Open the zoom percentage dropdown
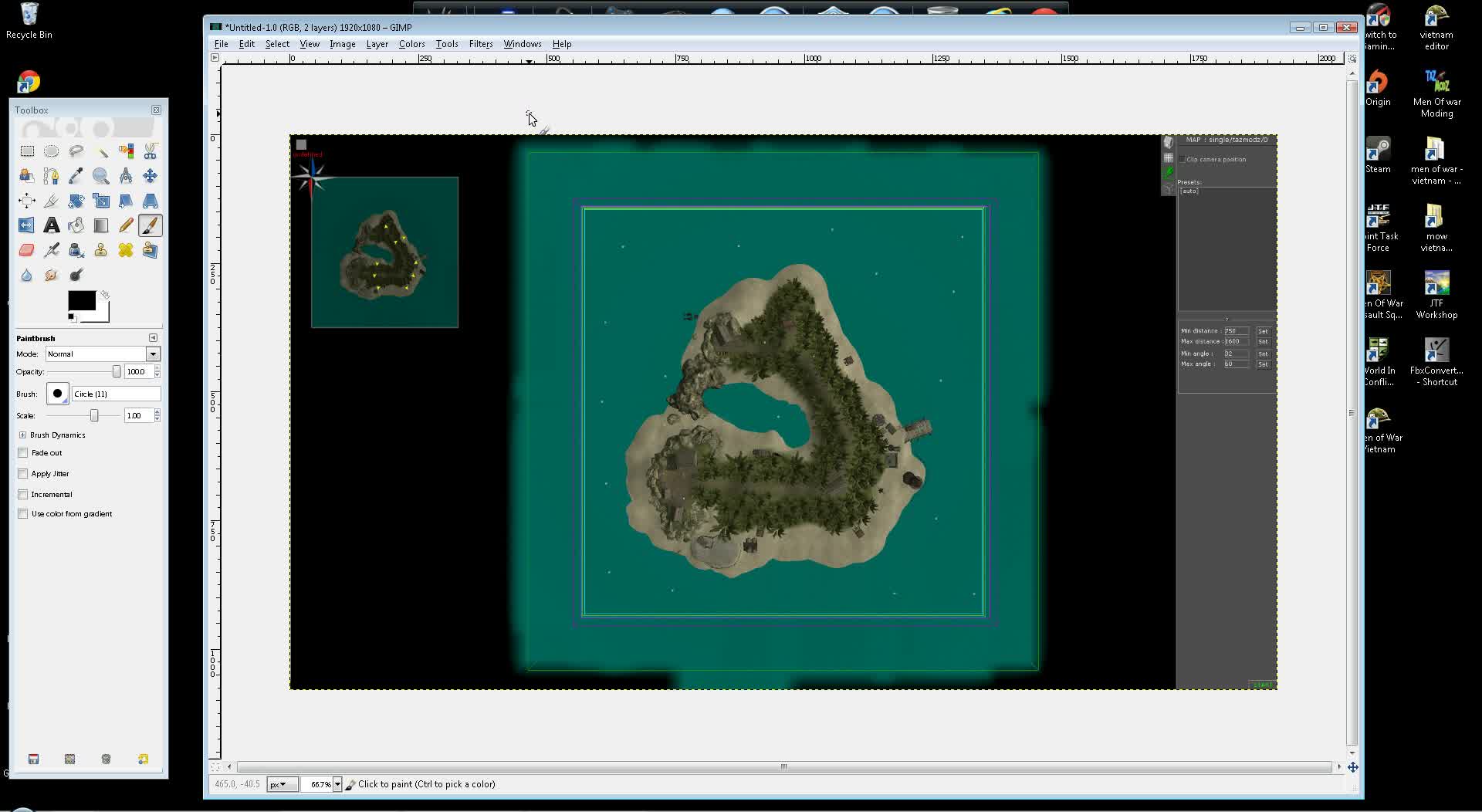This screenshot has height=812, width=1482. tap(338, 784)
